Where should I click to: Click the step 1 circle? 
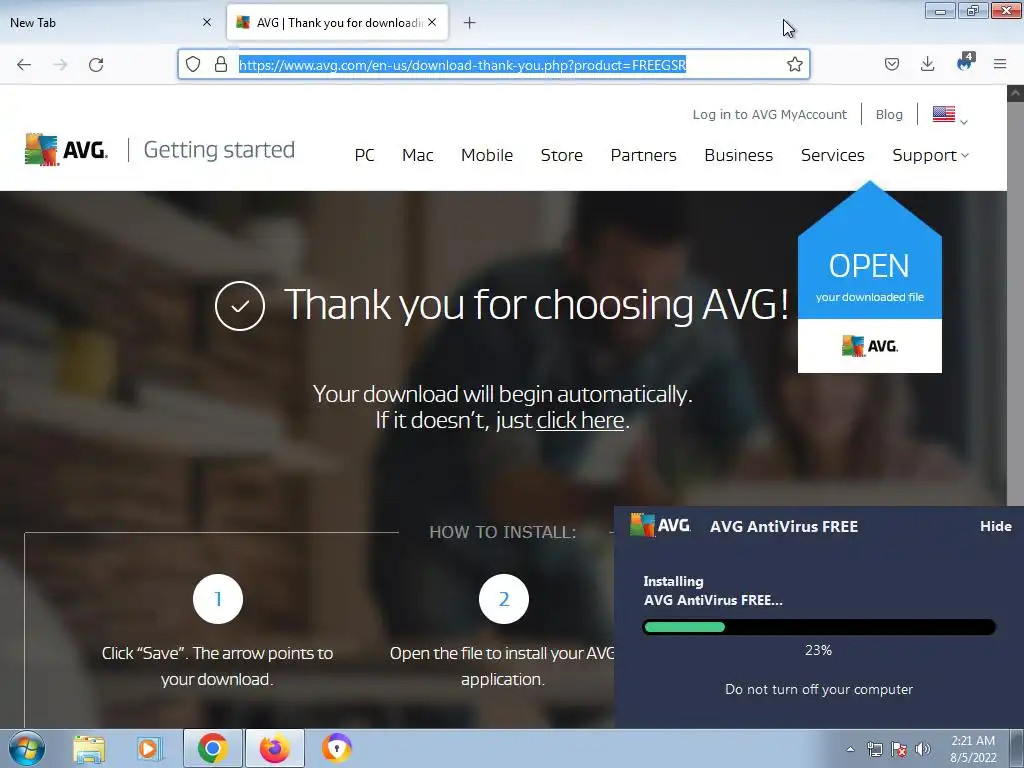point(218,599)
